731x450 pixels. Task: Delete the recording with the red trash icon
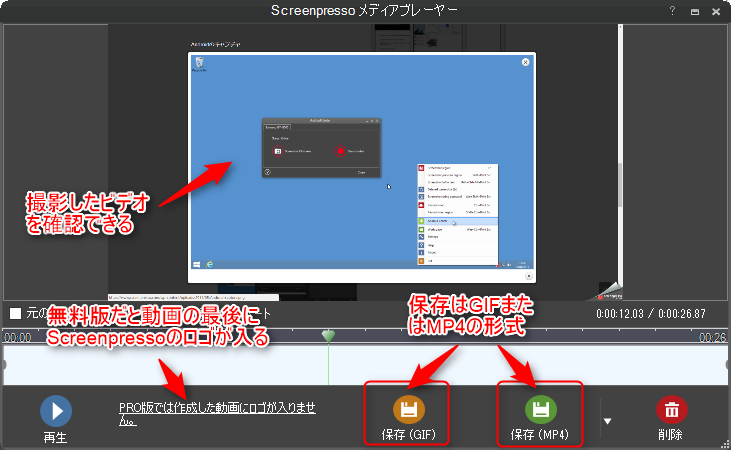tap(671, 410)
